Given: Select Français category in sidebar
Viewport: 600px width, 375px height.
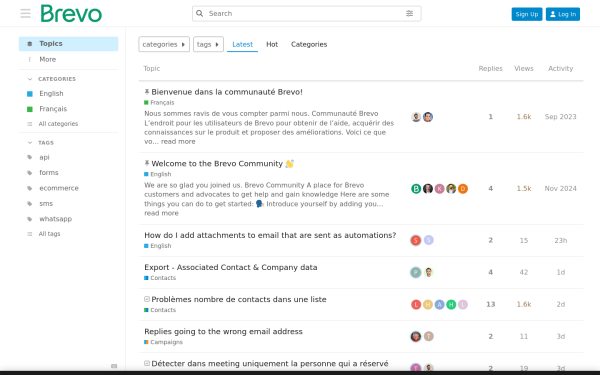Looking at the screenshot, I should (53, 109).
